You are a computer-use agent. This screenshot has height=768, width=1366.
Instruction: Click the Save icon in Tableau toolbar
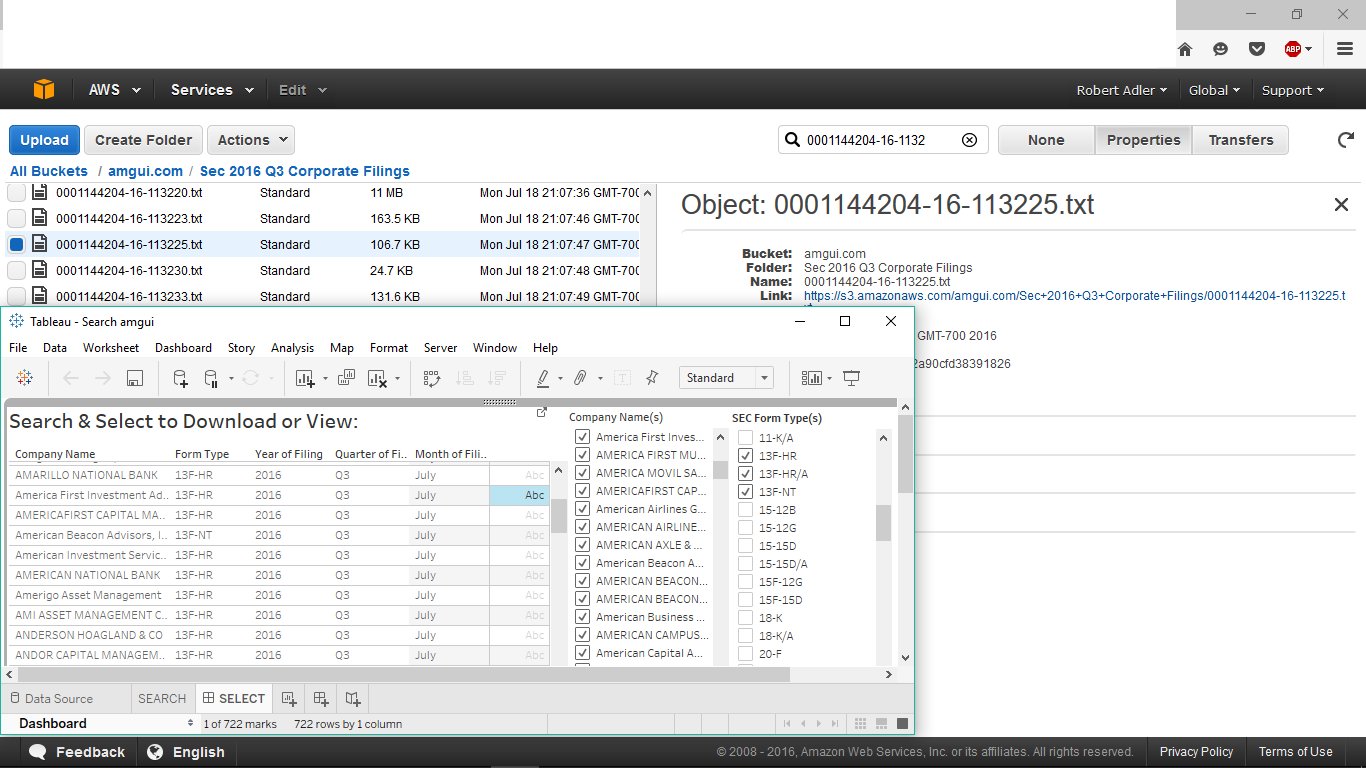click(x=135, y=378)
